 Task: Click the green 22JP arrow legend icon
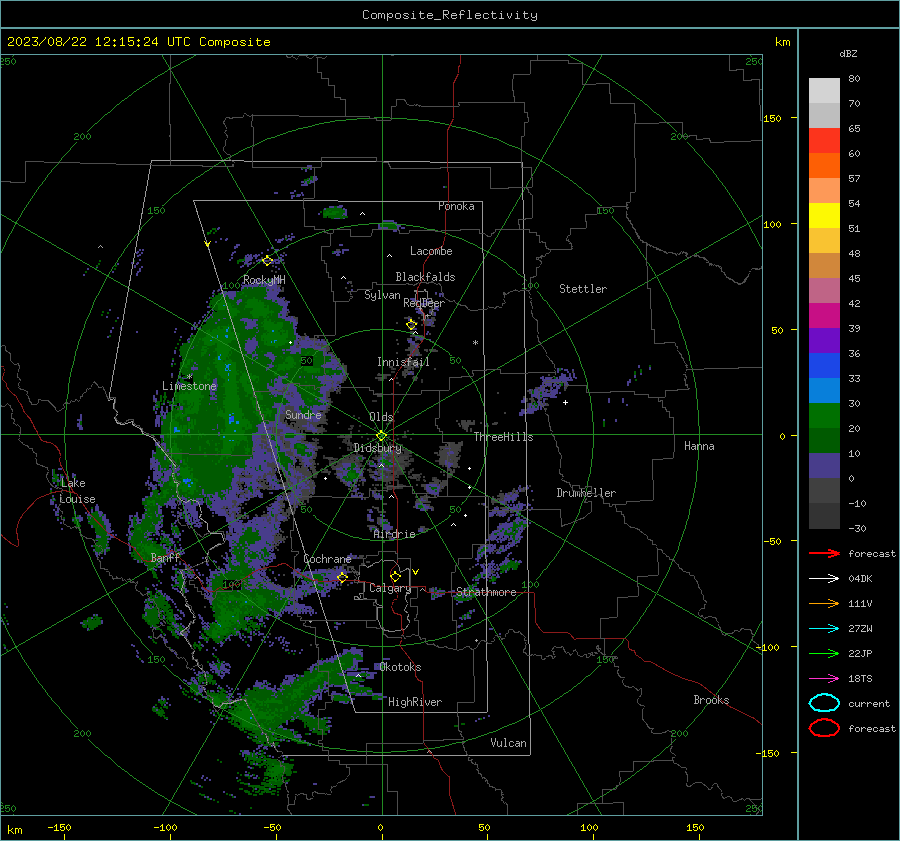(824, 653)
